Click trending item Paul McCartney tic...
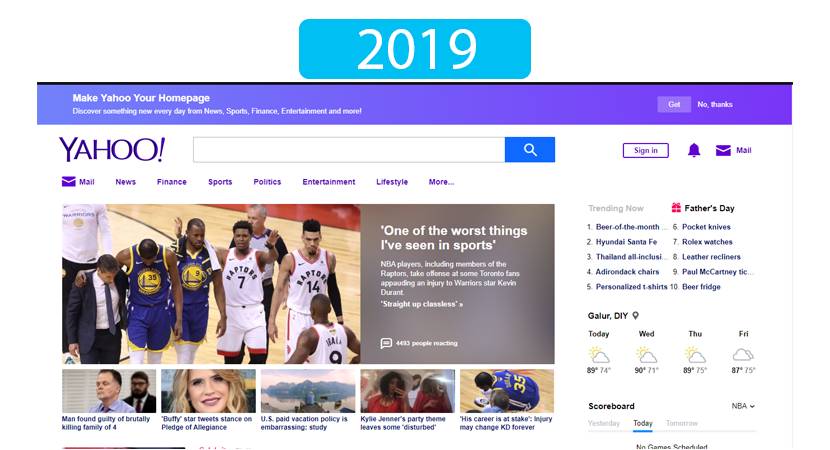This screenshot has height=450, width=830. (x=717, y=272)
